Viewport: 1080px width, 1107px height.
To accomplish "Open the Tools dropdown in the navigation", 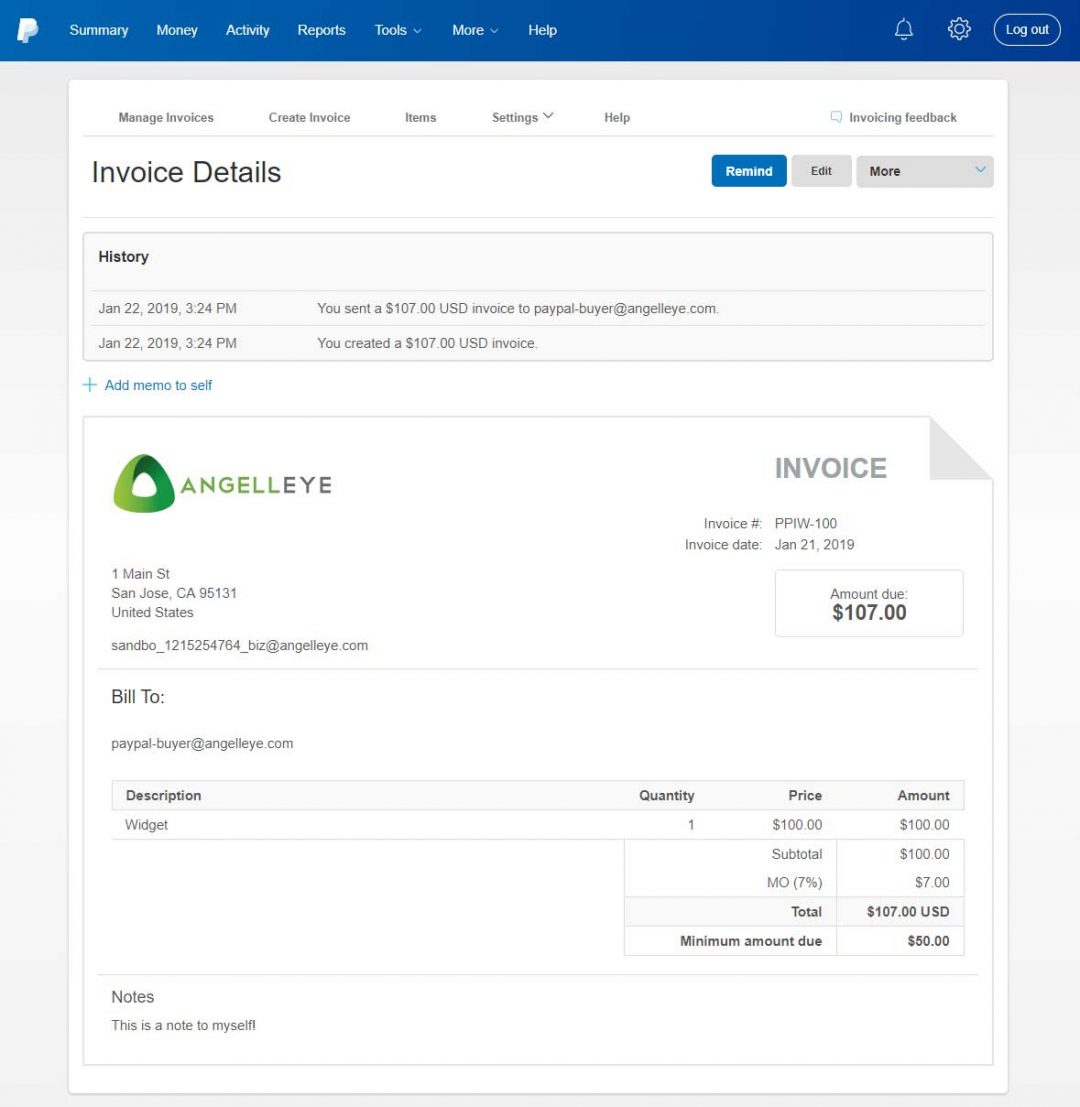I will coord(397,30).
